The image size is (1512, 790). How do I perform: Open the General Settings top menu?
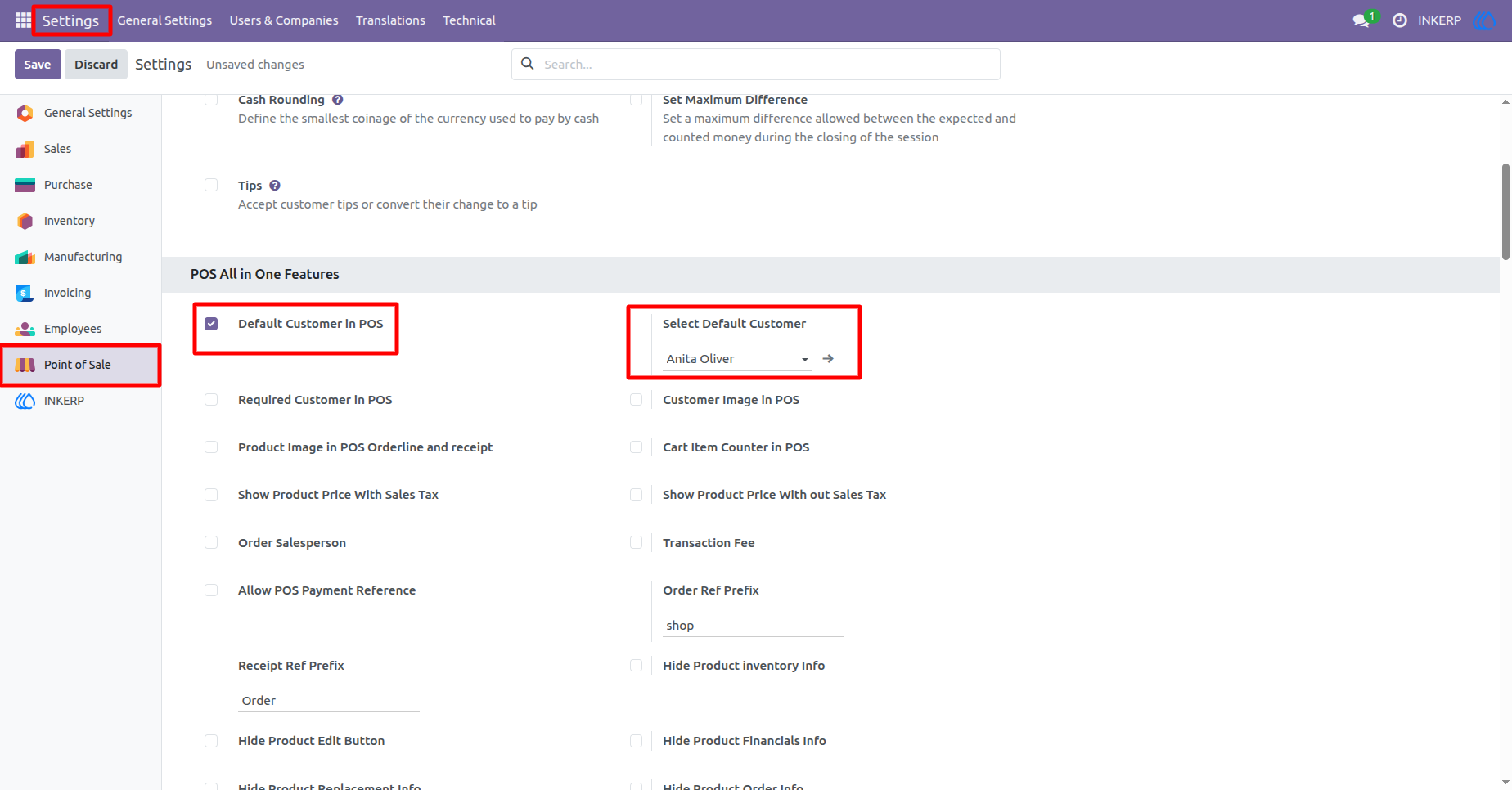pyautogui.click(x=164, y=20)
